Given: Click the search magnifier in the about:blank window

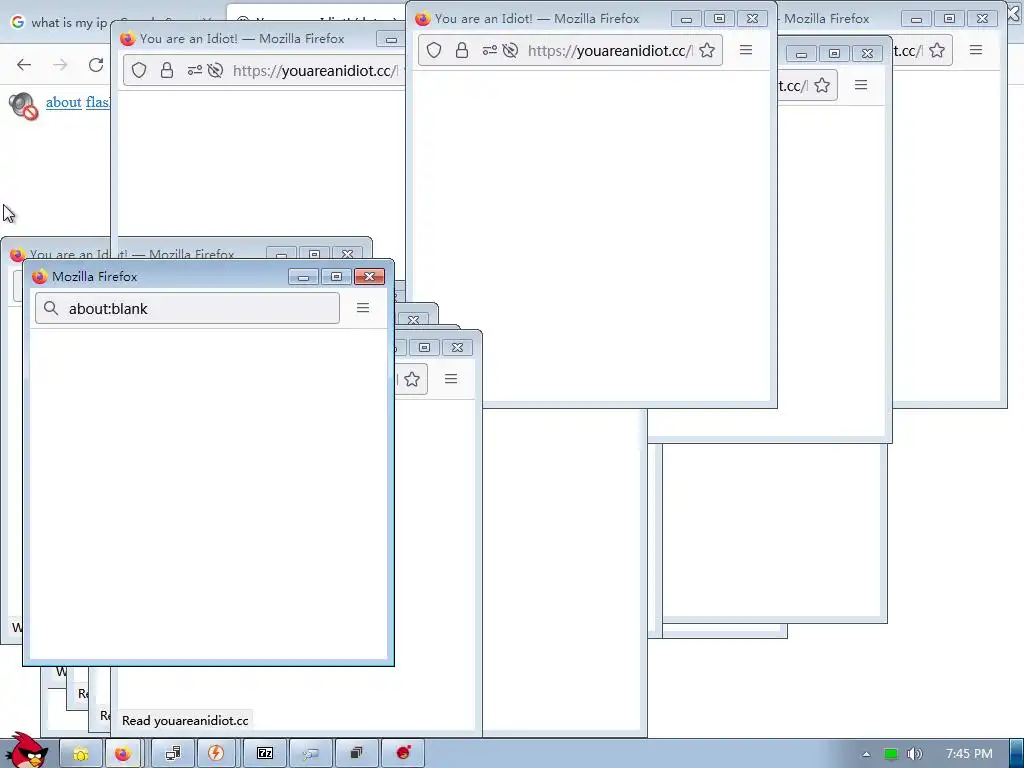Looking at the screenshot, I should coord(51,308).
